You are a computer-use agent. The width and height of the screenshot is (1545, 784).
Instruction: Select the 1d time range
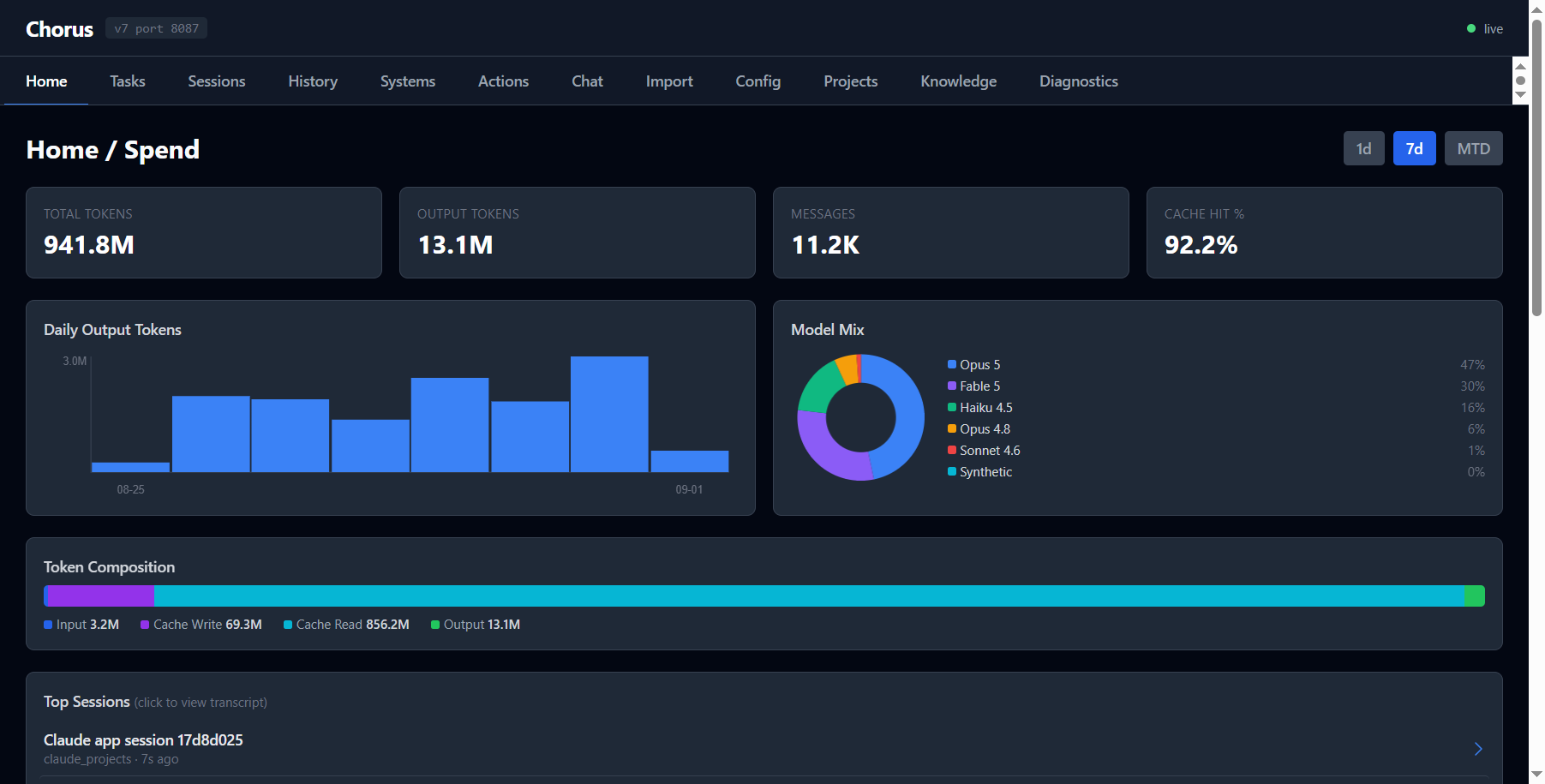click(1364, 148)
